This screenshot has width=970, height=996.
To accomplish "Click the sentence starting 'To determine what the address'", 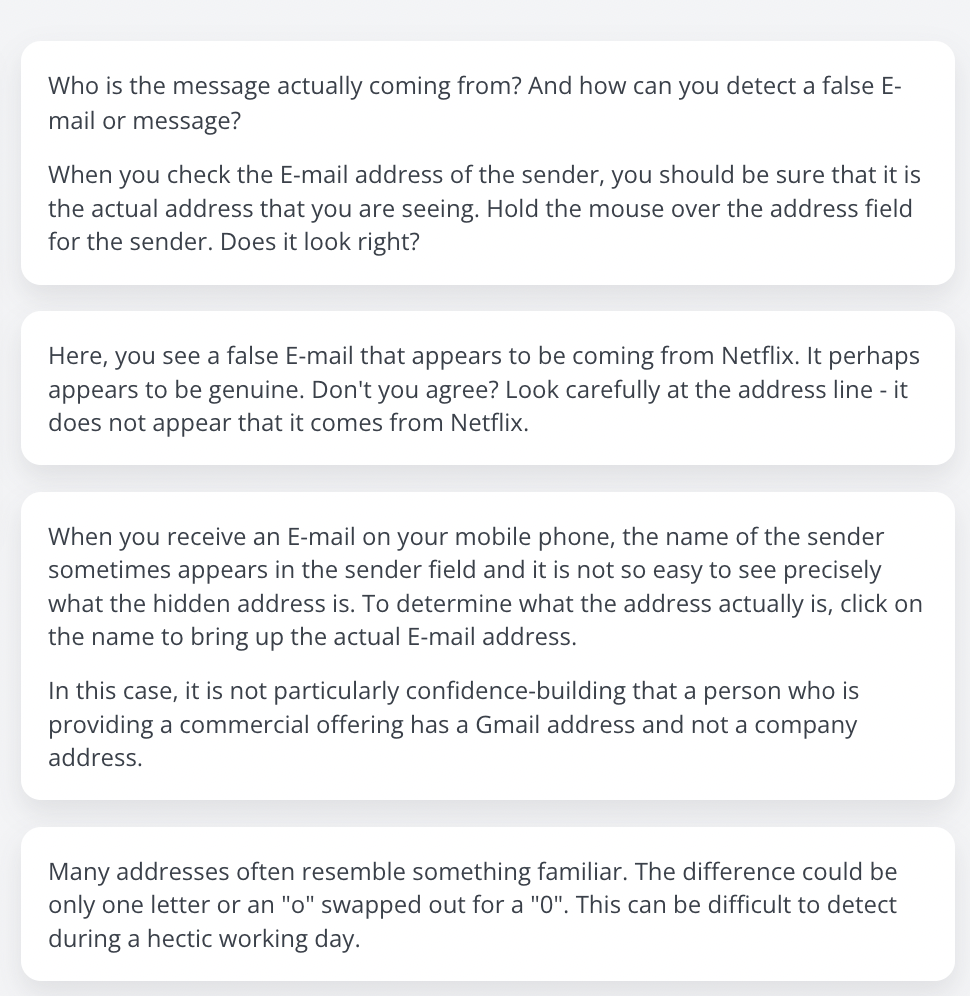I will [485, 620].
